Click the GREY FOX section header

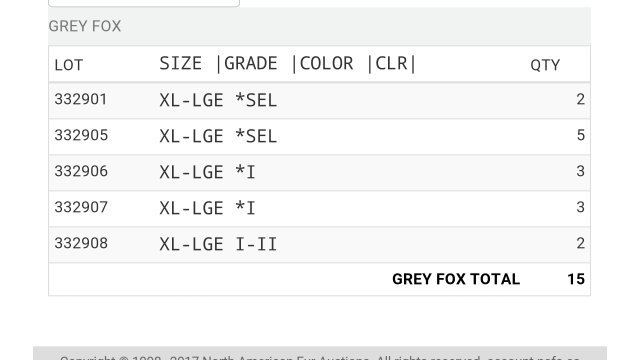point(85,26)
